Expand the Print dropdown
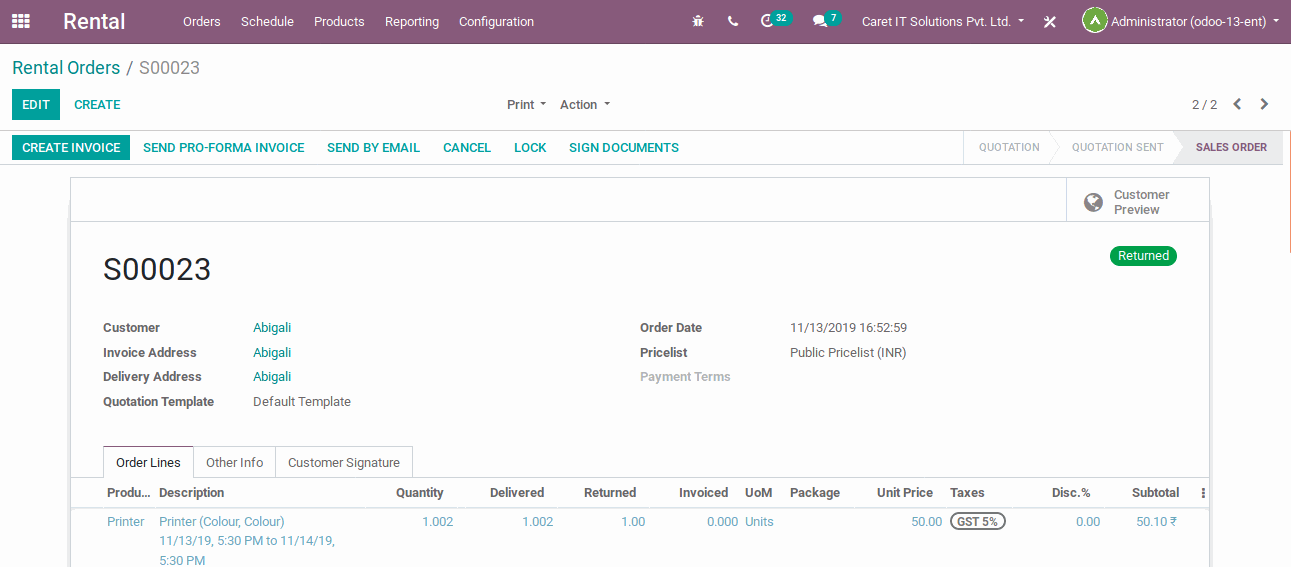Screen dimensions: 1291x567 (x=526, y=105)
